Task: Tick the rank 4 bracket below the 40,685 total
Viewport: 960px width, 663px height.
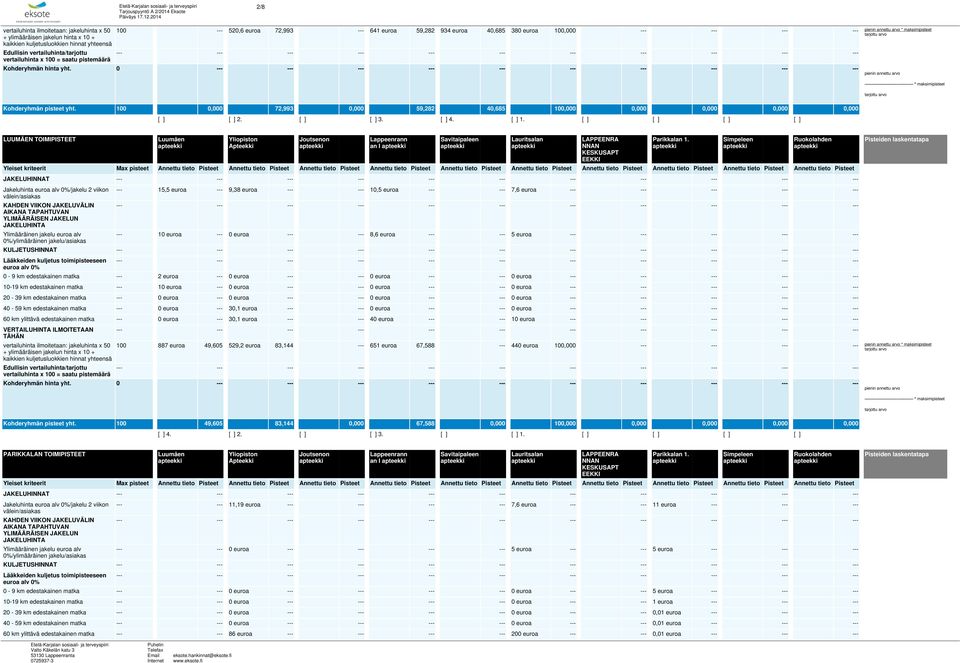Action: click(447, 120)
